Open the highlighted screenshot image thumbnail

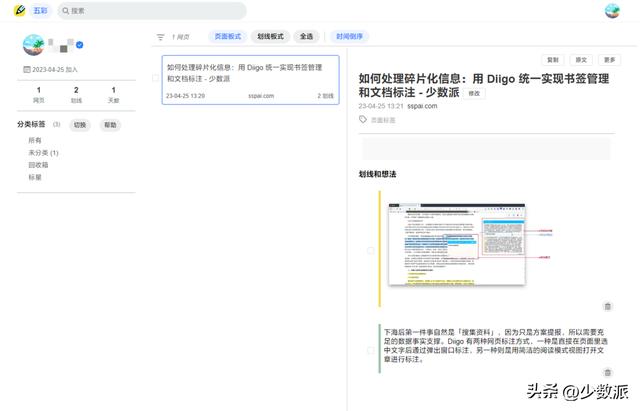pyautogui.click(x=457, y=244)
